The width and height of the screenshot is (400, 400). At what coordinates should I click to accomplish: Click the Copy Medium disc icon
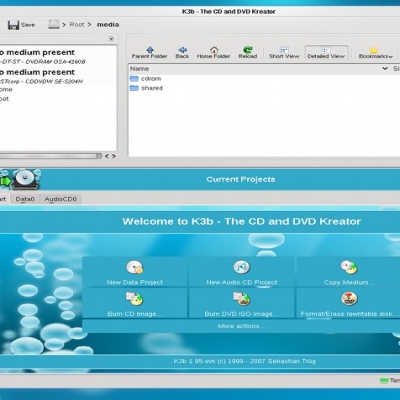tap(349, 267)
